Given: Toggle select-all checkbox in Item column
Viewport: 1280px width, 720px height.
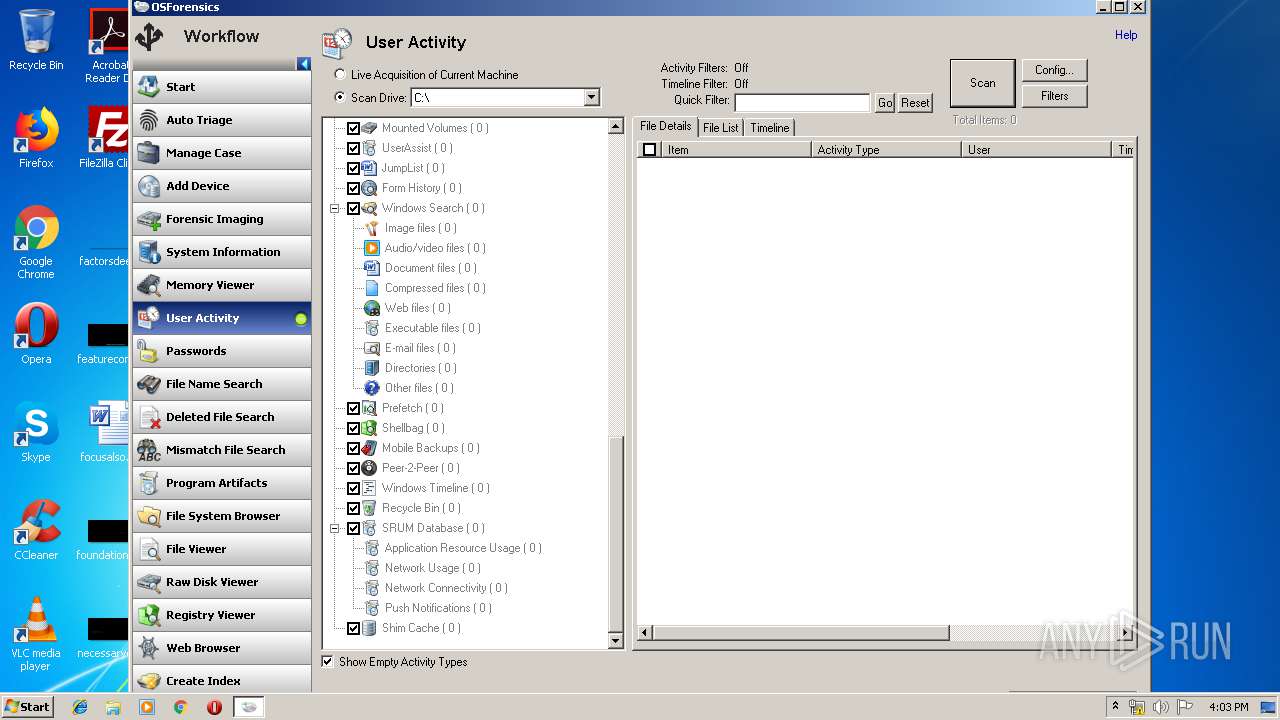Looking at the screenshot, I should point(649,150).
